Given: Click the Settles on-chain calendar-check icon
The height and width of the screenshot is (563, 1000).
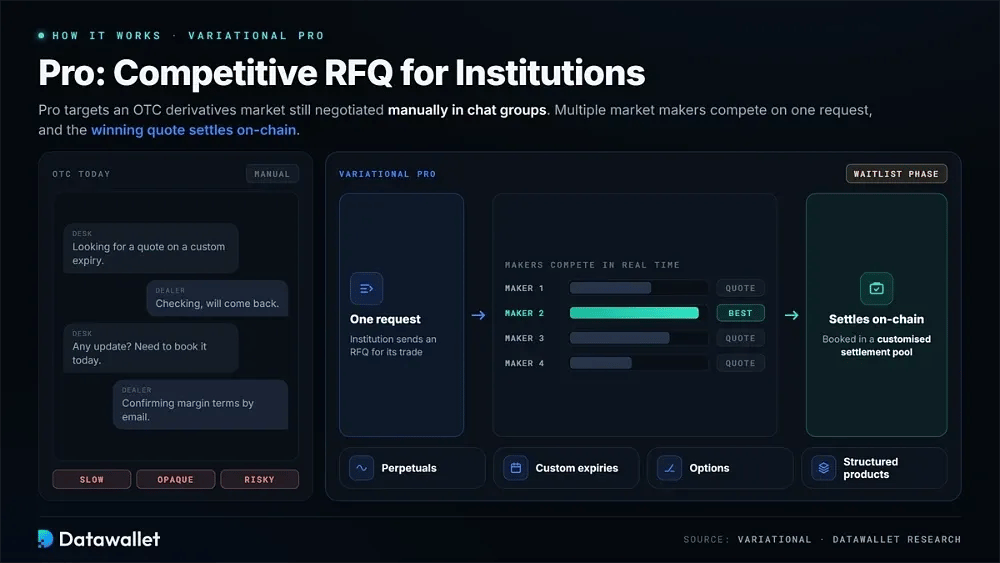Looking at the screenshot, I should click(876, 288).
